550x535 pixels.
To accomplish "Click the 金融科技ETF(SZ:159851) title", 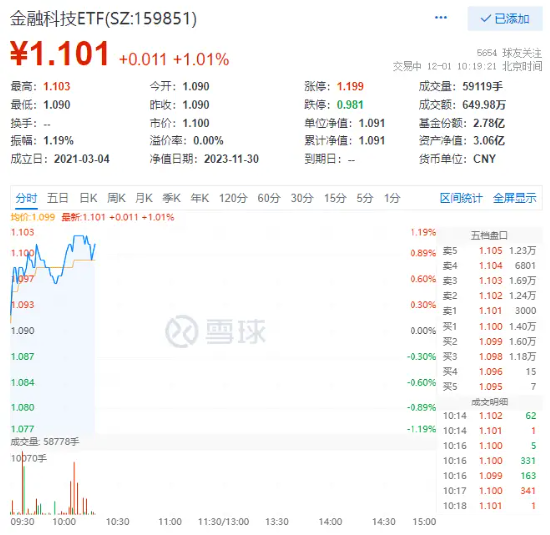I will [x=103, y=19].
